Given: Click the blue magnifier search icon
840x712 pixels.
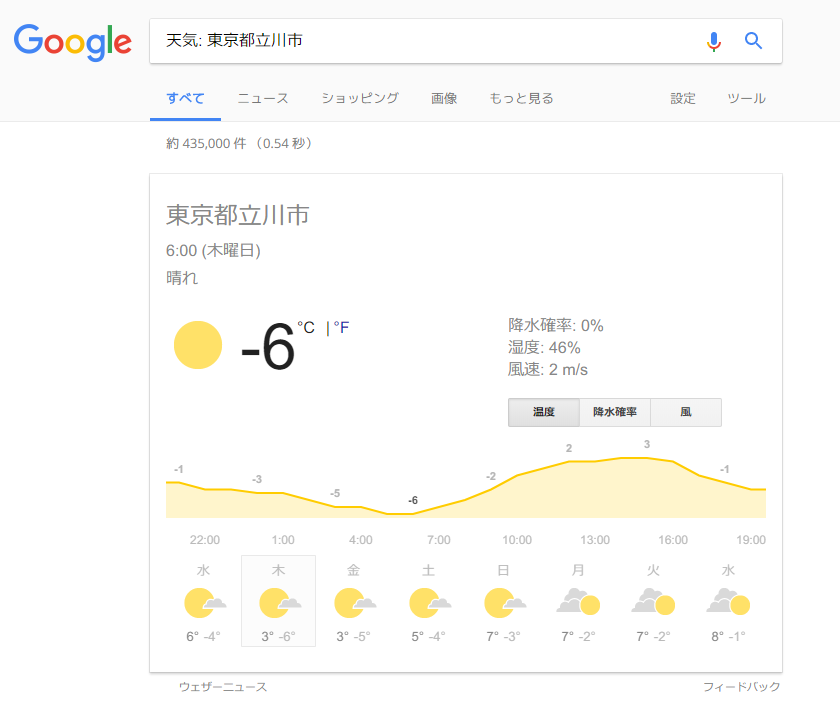Looking at the screenshot, I should coord(753,41).
